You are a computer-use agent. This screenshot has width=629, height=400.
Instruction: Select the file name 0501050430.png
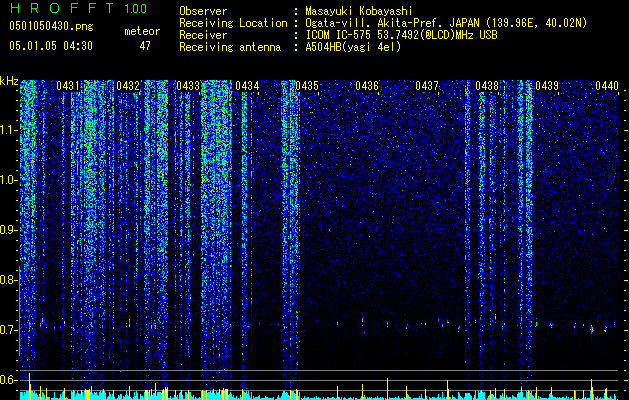(x=51, y=26)
